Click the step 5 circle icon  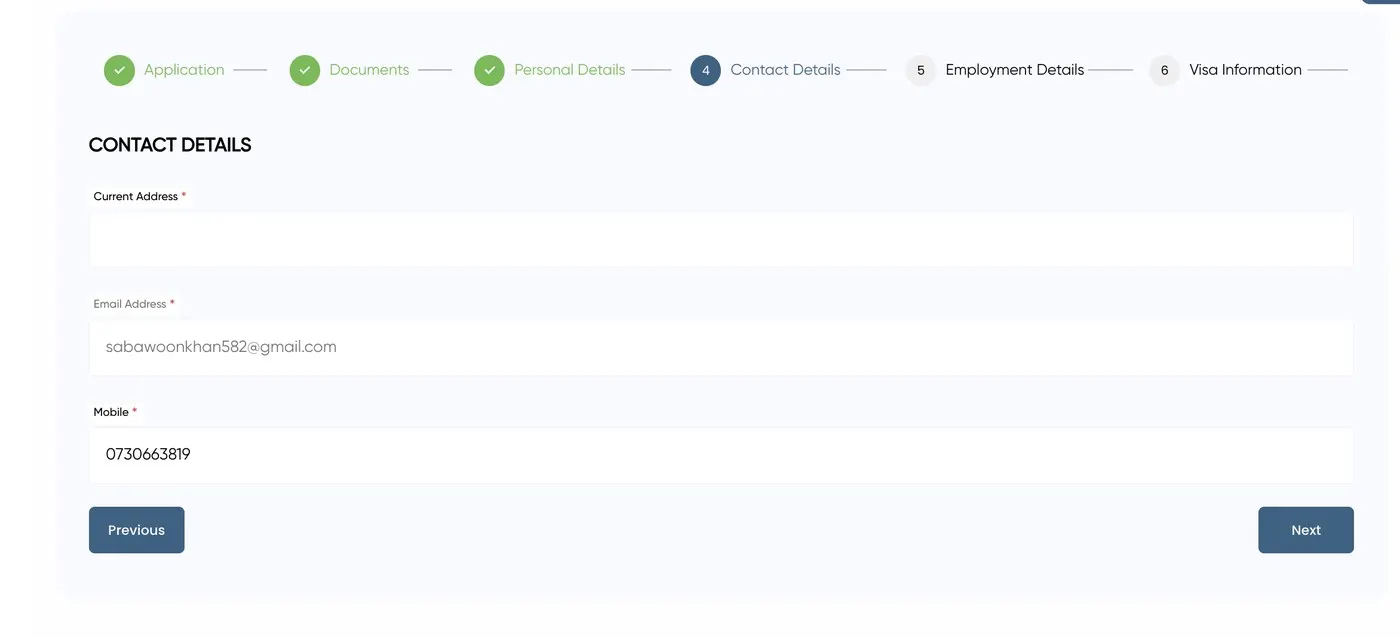(921, 70)
